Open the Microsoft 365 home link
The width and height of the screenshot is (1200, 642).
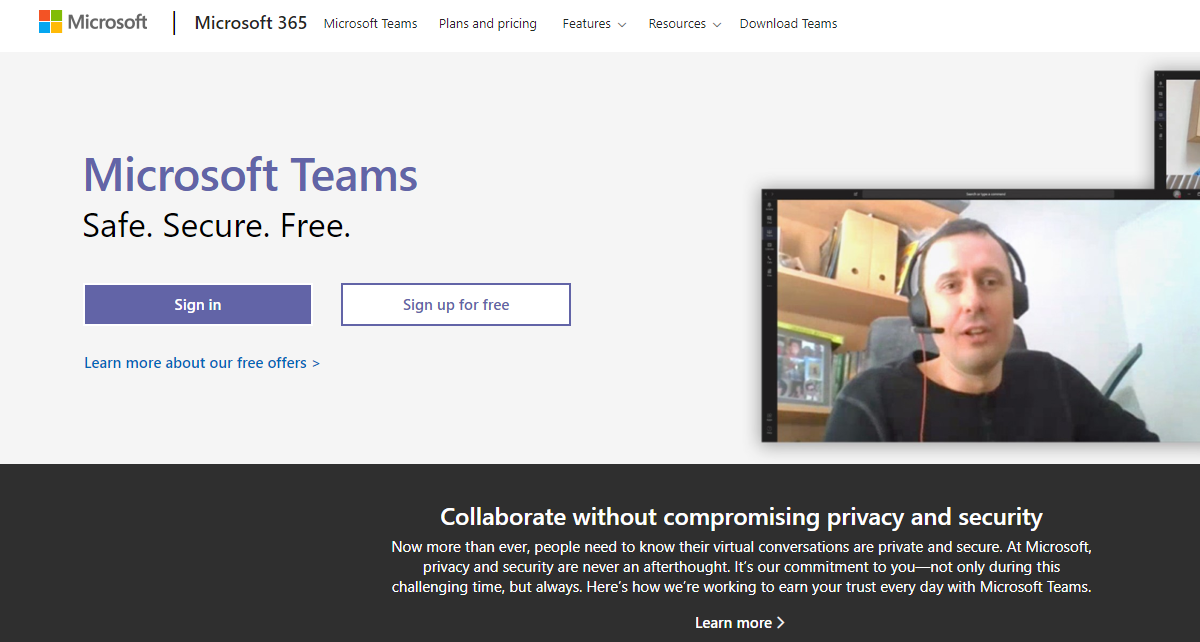click(251, 23)
